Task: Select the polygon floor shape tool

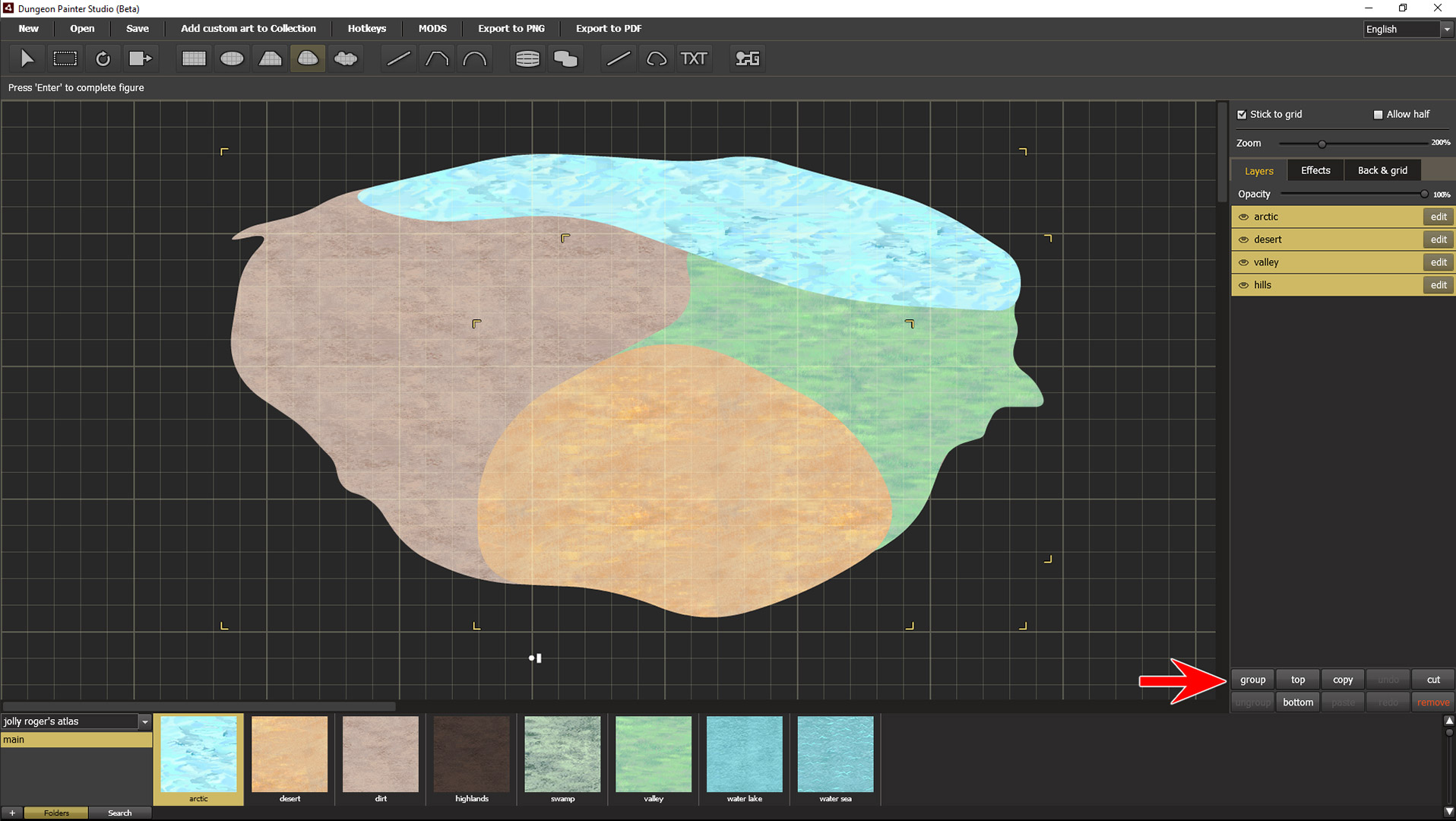Action: tap(270, 59)
